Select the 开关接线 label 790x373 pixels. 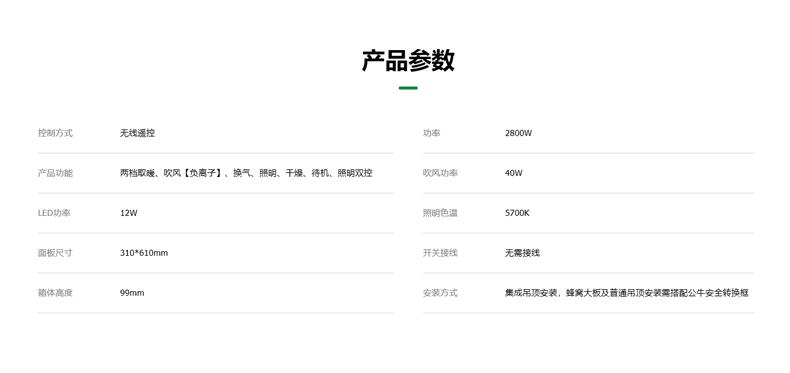(440, 253)
